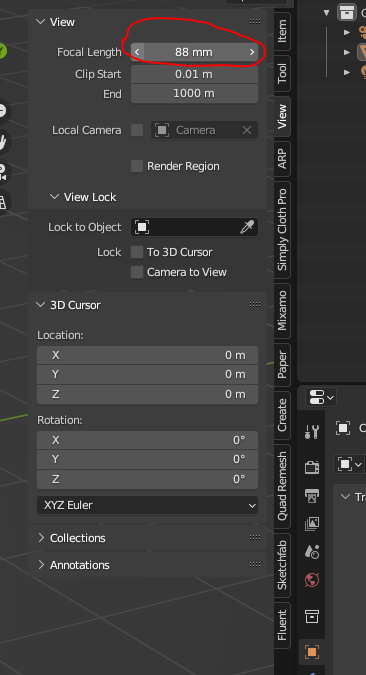This screenshot has height=675, width=366.
Task: Switch to the Item sidebar tab
Action: (282, 31)
